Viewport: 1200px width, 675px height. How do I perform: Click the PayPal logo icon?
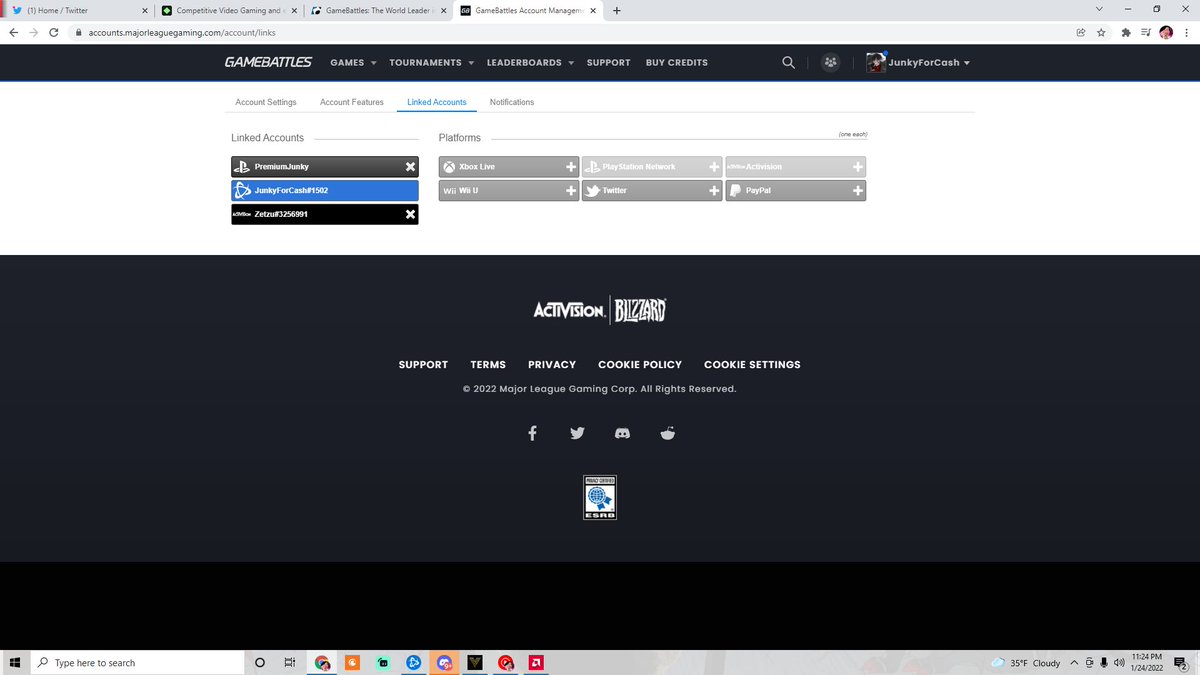(x=735, y=190)
